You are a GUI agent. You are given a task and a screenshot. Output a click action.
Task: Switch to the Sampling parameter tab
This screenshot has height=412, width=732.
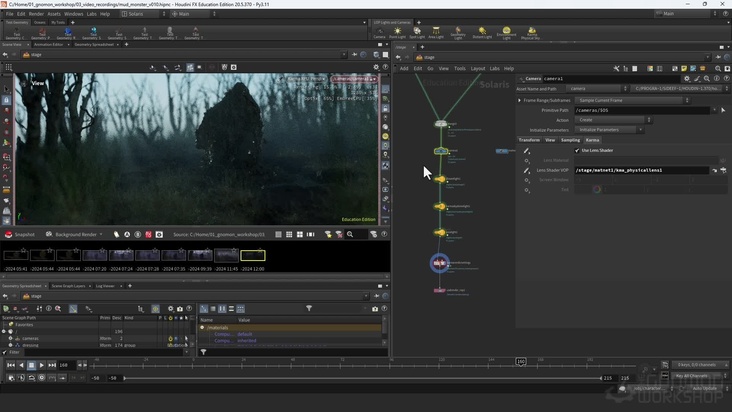tap(570, 140)
